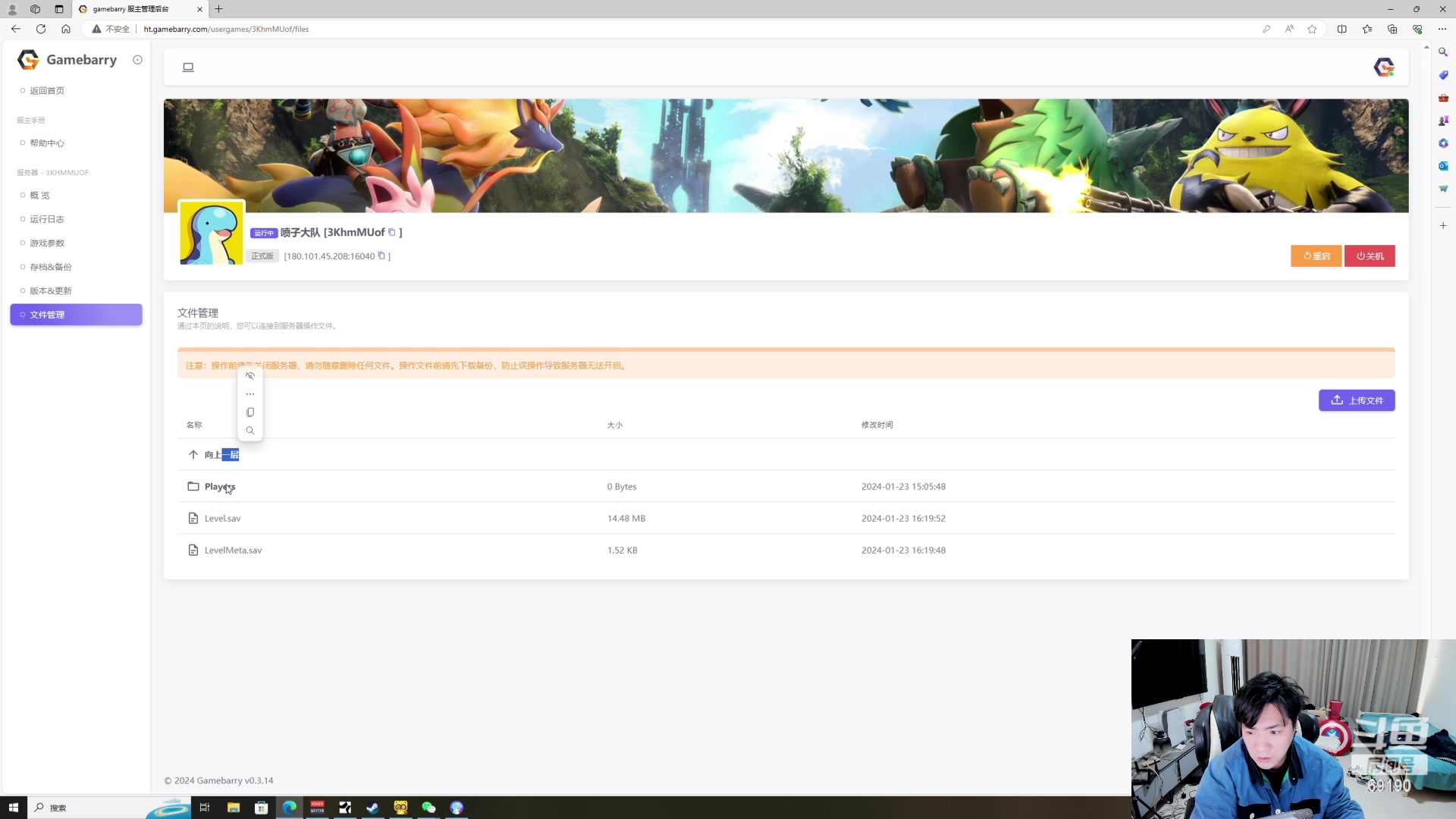Open the tab actions menu icon
This screenshot has height=819, width=1456.
point(59,9)
